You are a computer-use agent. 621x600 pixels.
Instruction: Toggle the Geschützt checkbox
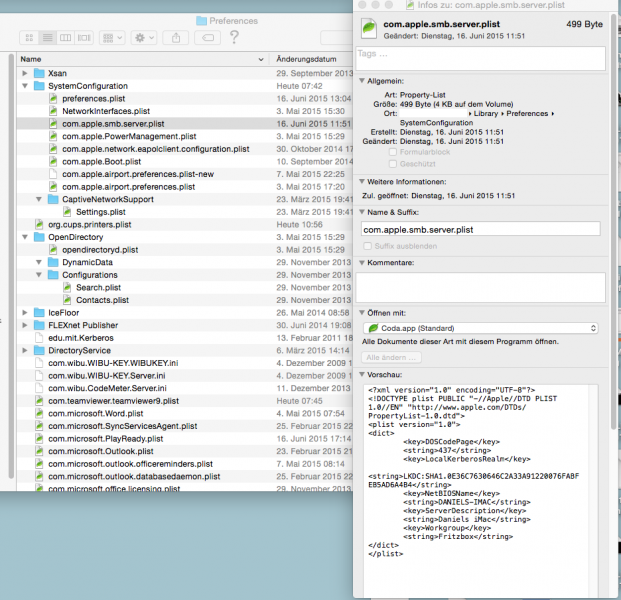[392, 164]
